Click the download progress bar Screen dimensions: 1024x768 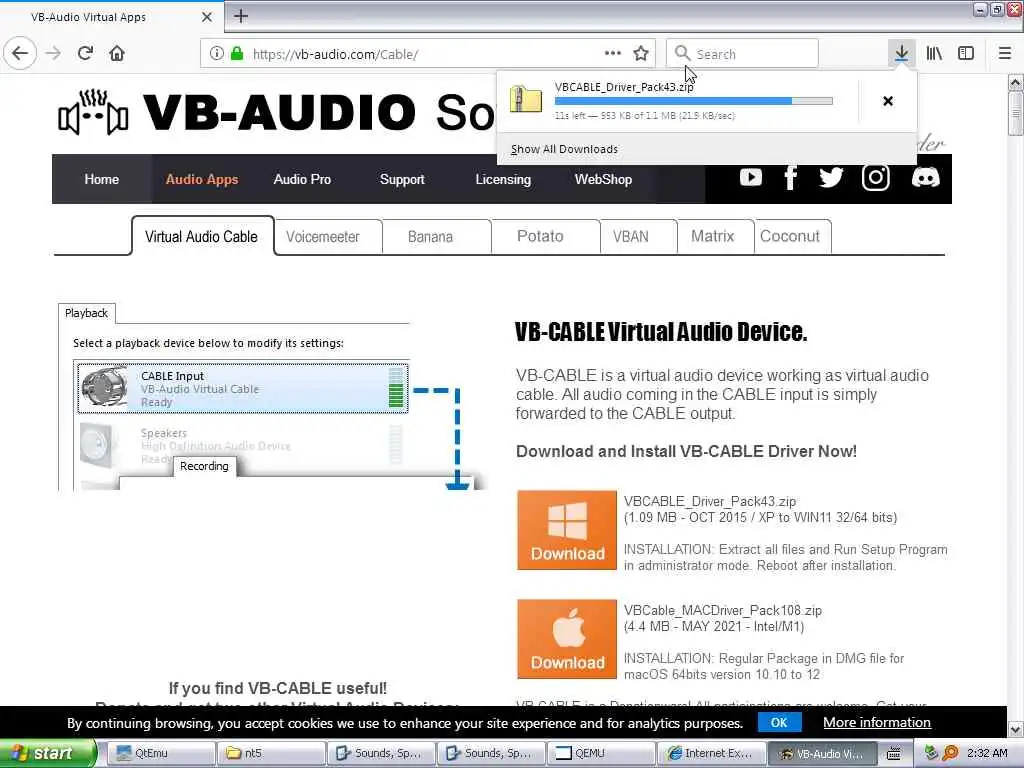(x=694, y=101)
